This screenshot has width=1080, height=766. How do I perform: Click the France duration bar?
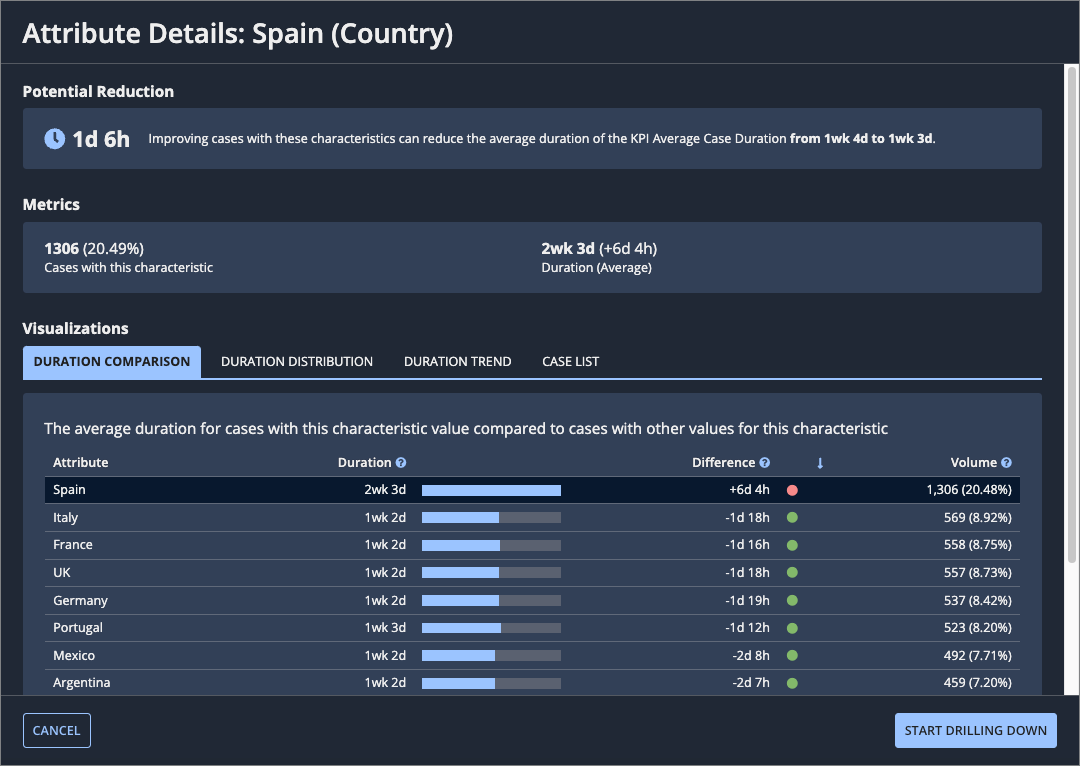[491, 546]
